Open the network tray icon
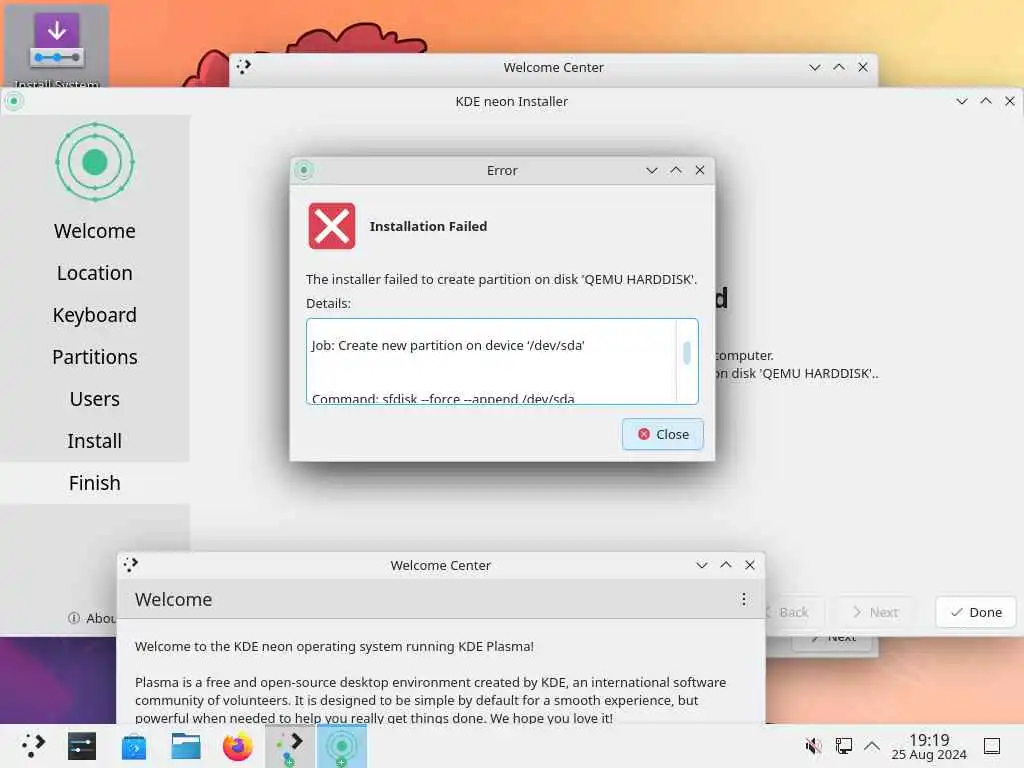1024x768 pixels. (843, 746)
